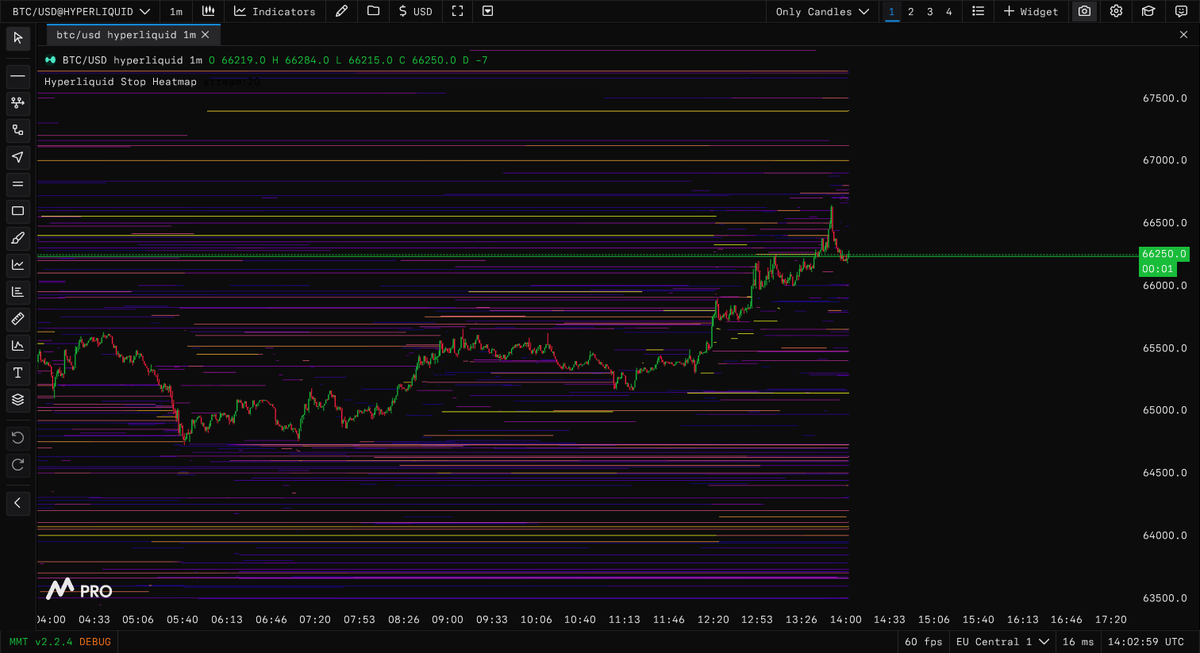Select the Text annotation tool

point(17,373)
